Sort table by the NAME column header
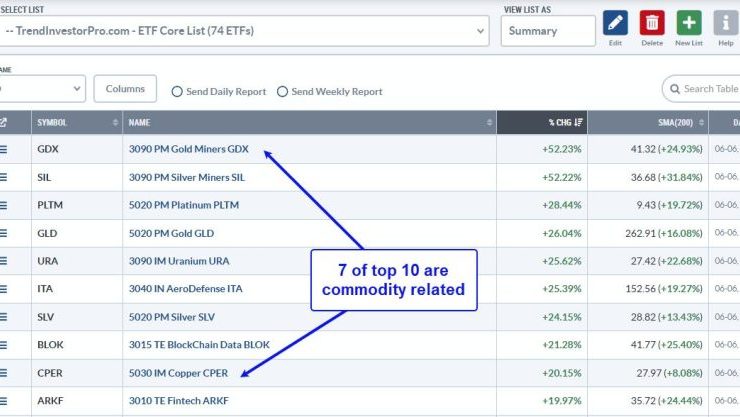The width and height of the screenshot is (740, 417). 309,123
